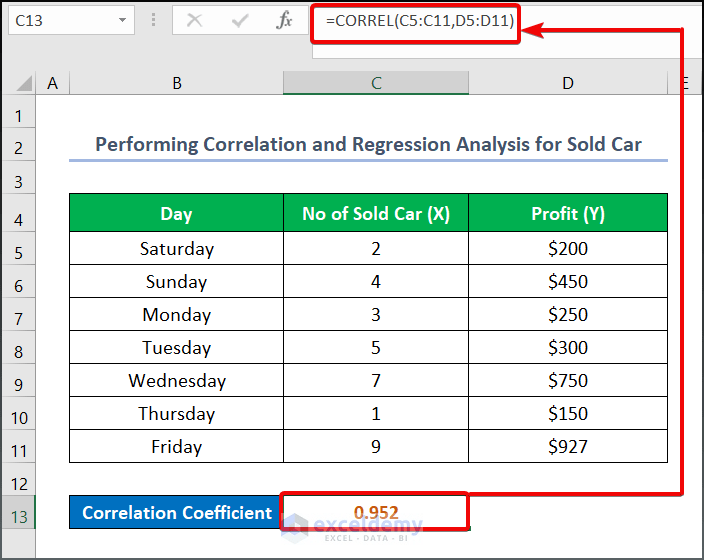Select the $200 profit cell
704x560 pixels.
pos(568,248)
